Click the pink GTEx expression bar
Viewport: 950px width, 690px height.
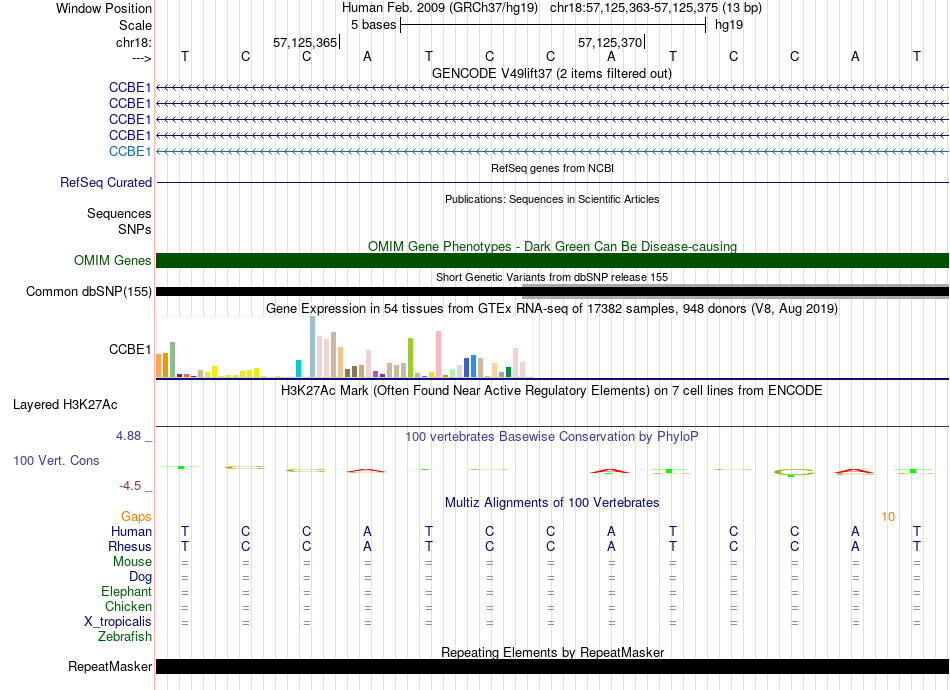[x=439, y=354]
